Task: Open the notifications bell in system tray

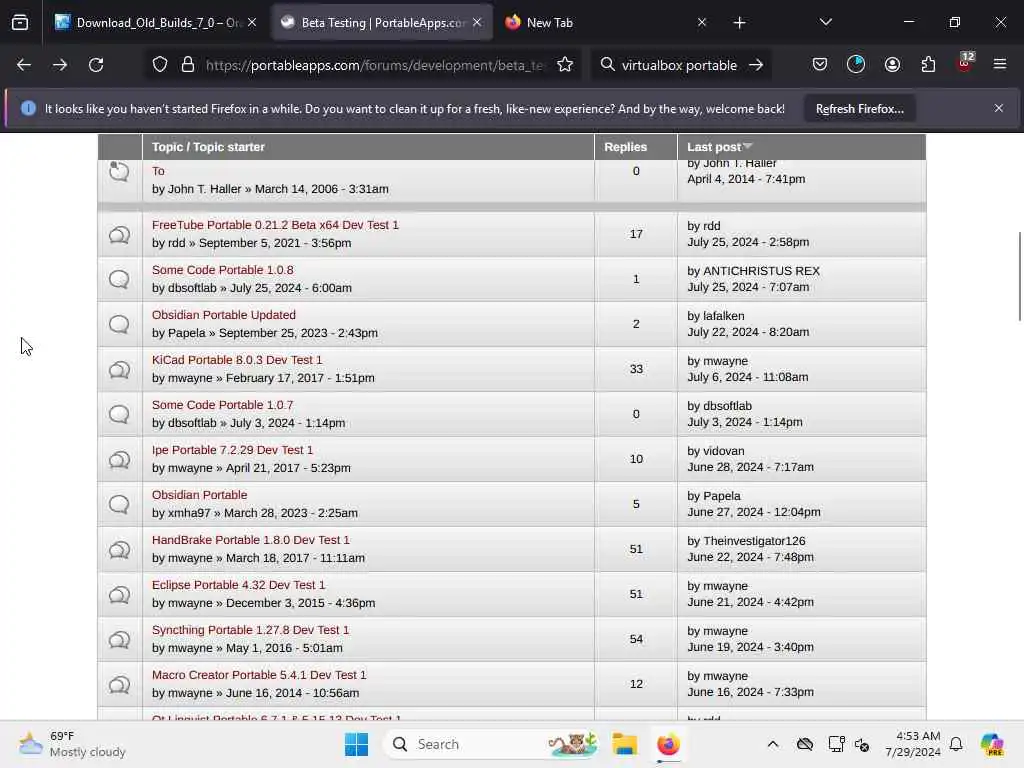Action: pyautogui.click(x=956, y=744)
